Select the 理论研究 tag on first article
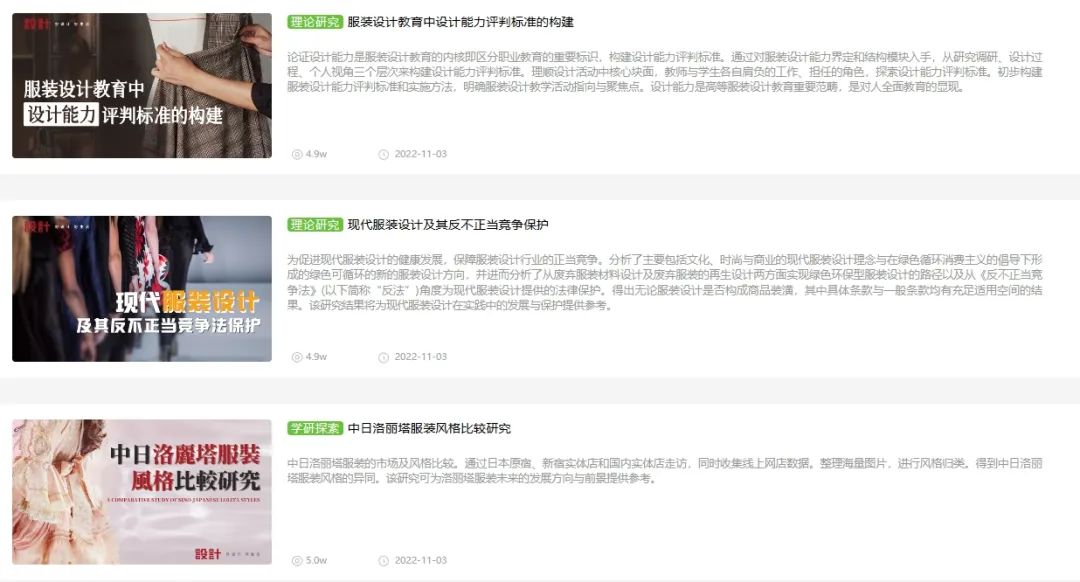 (x=315, y=22)
